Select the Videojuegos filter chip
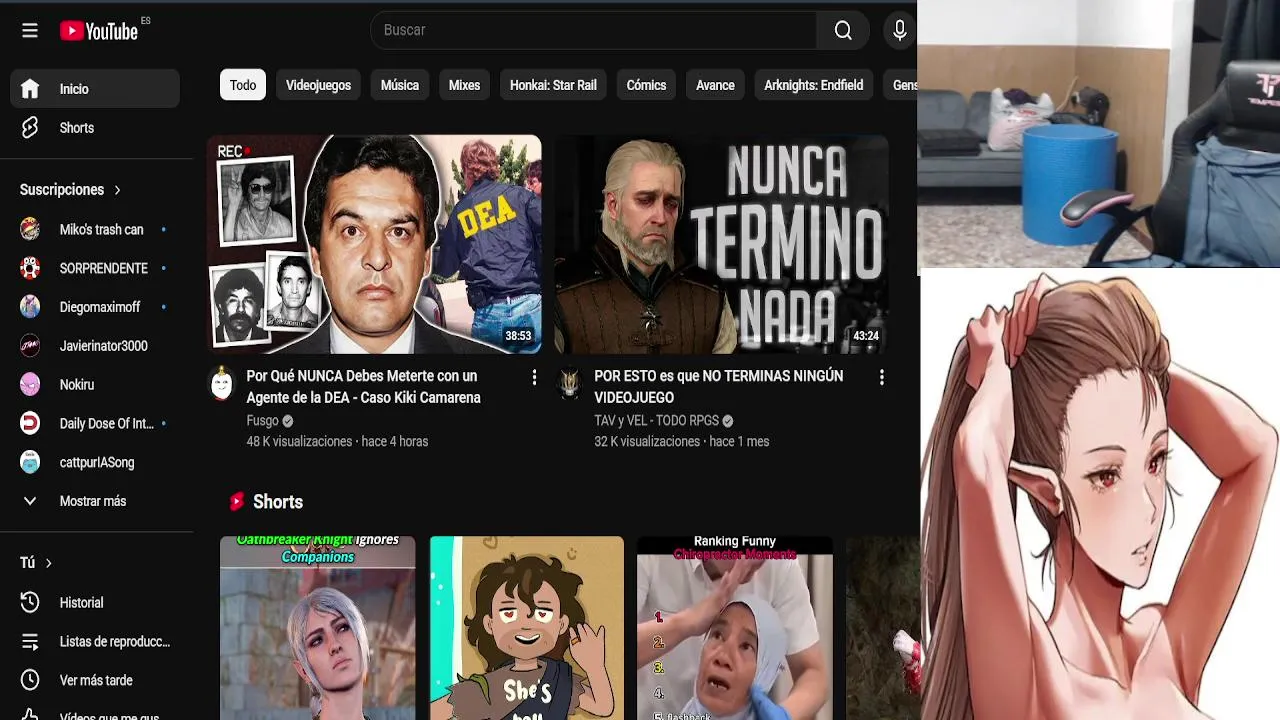 (318, 85)
